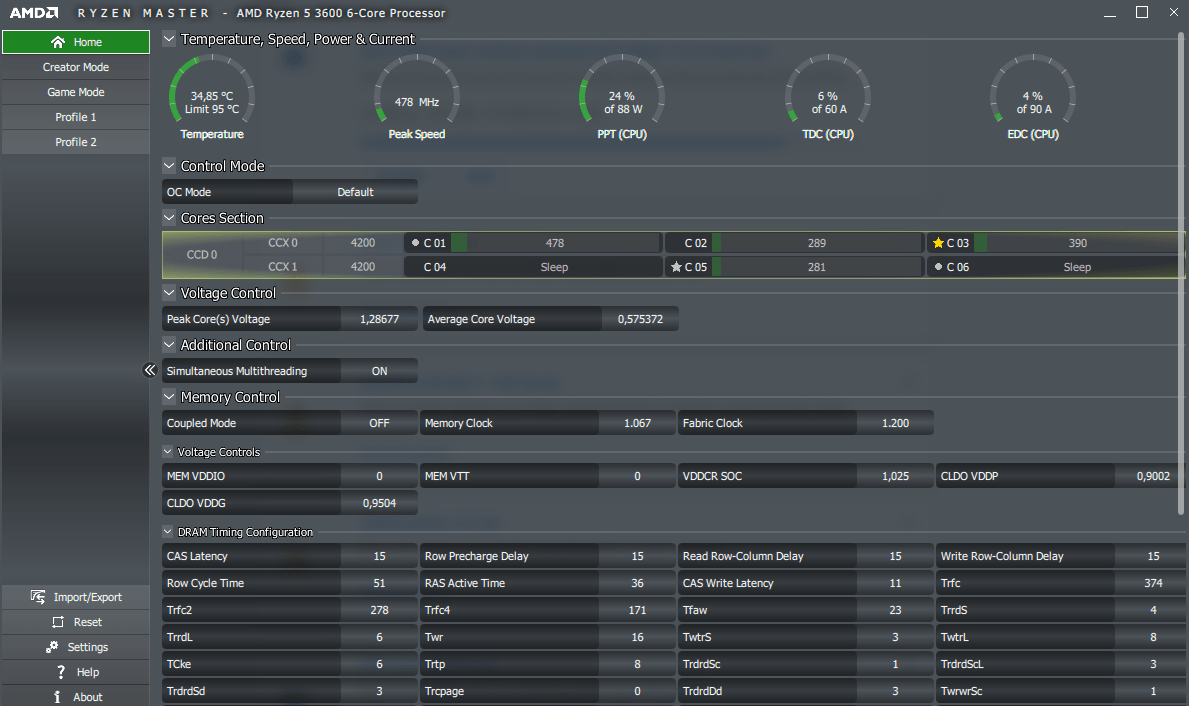Click the Memory Clock value 1.067
This screenshot has width=1189, height=706.
point(637,423)
